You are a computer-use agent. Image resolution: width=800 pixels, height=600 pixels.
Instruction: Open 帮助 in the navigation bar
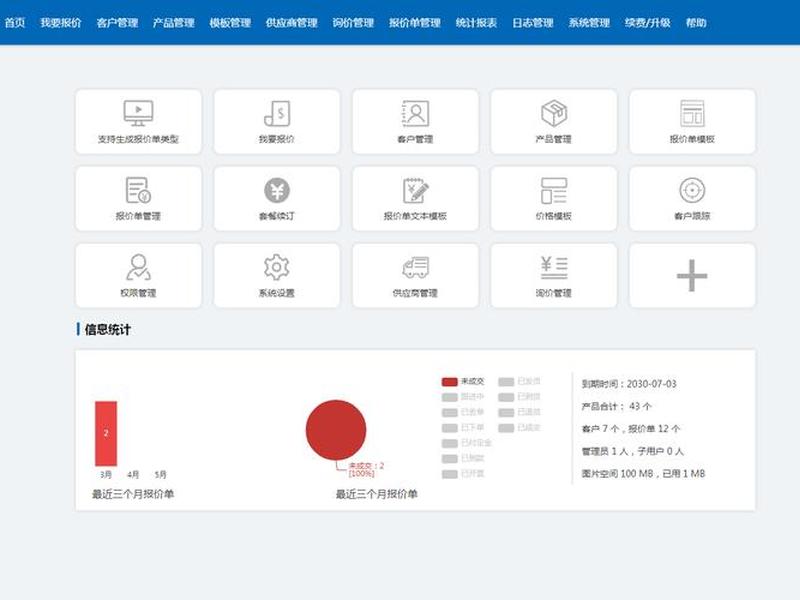click(x=696, y=23)
